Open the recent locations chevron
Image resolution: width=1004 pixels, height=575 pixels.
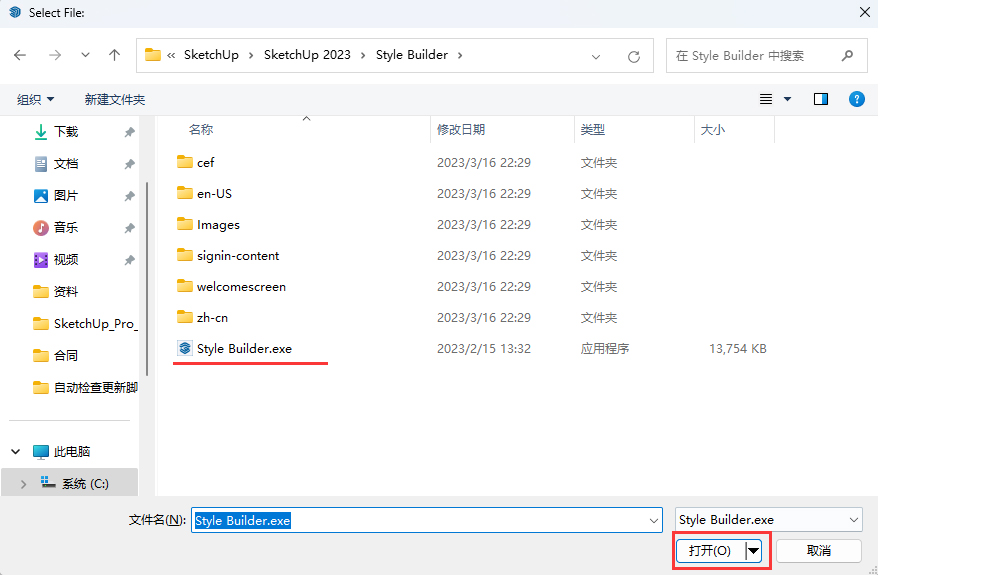[85, 55]
